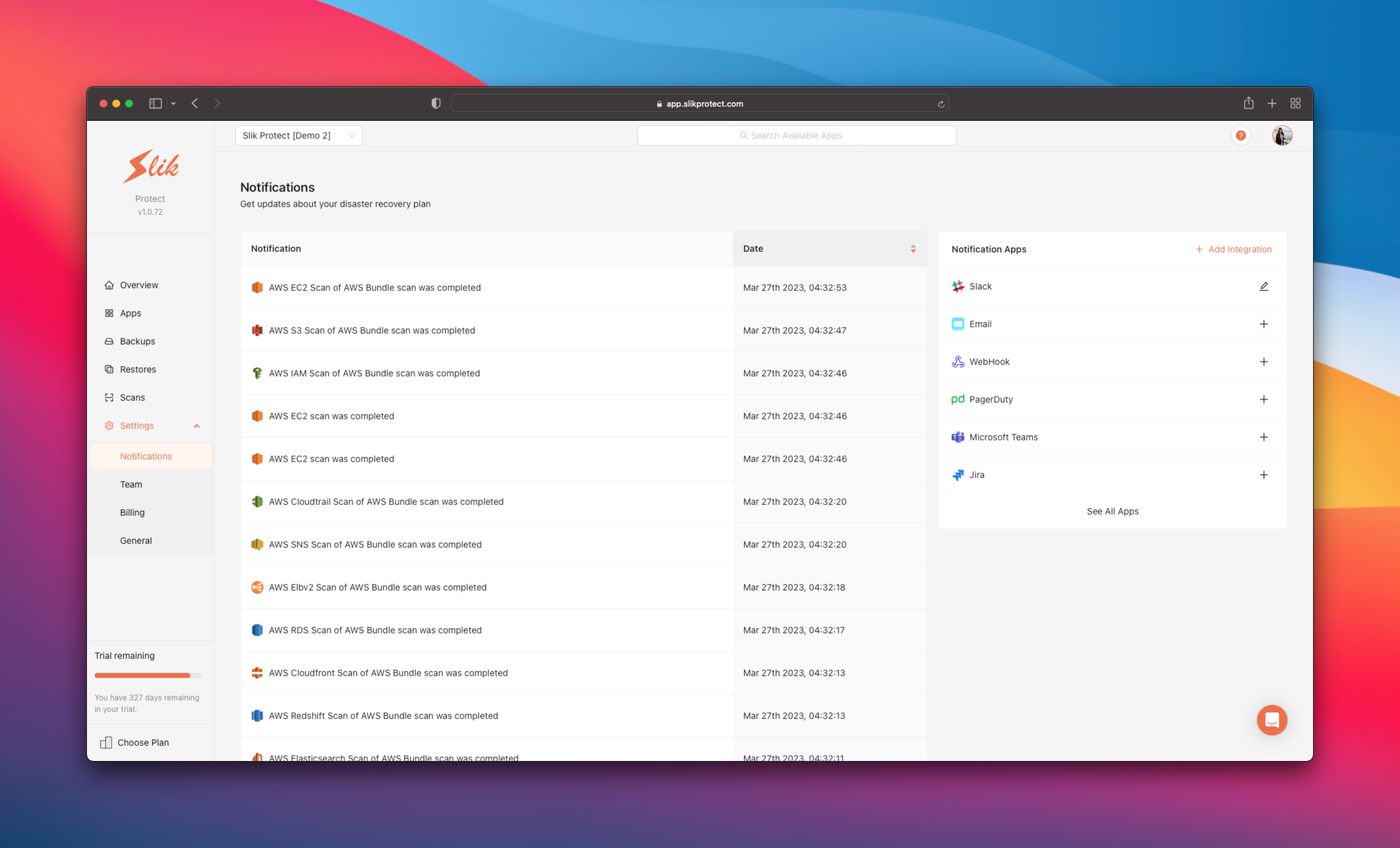1400x848 pixels.
Task: Edit the Slack notification settings with pencil icon
Action: click(1264, 286)
